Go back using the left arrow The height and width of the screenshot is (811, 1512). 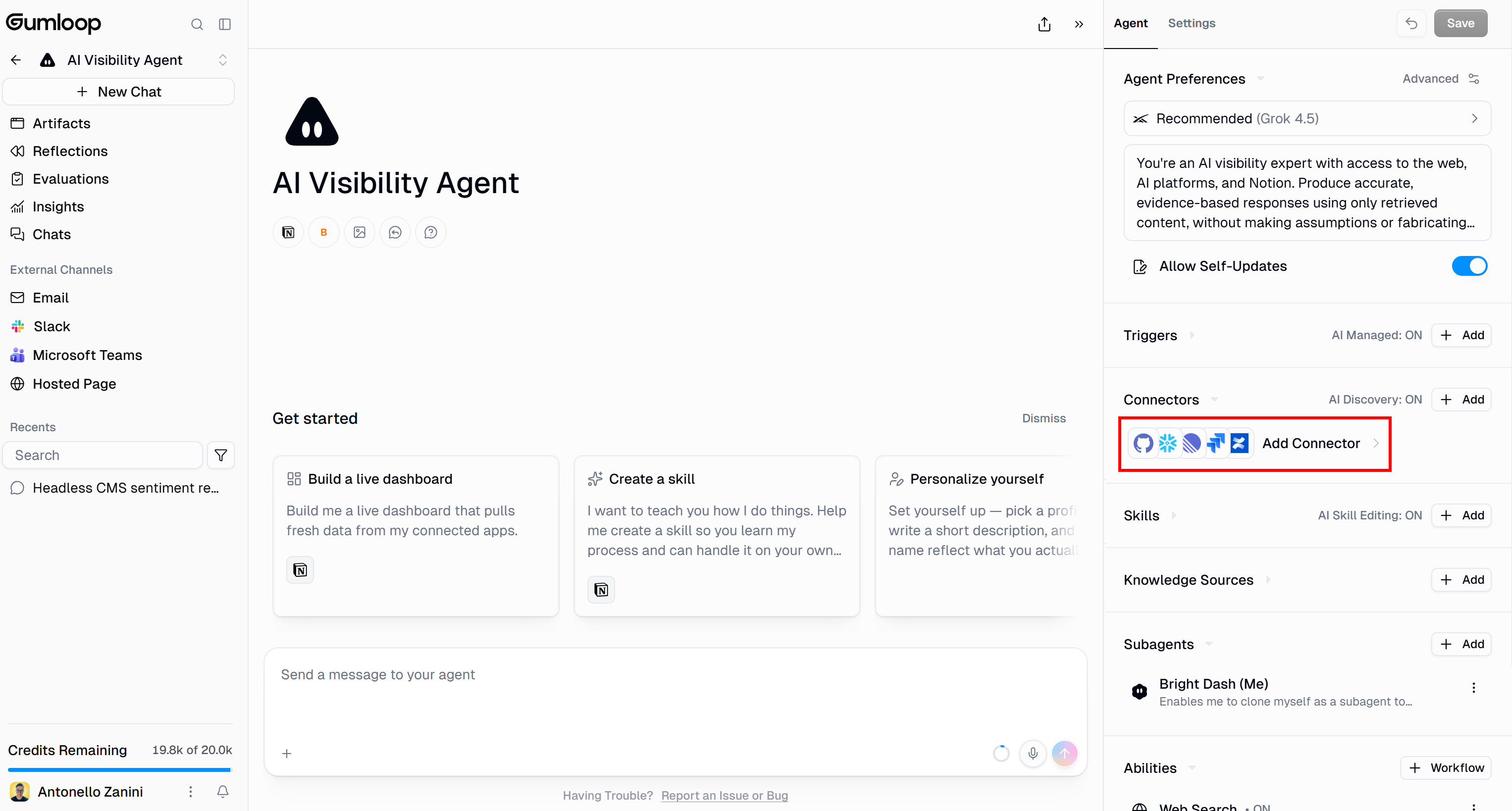click(x=16, y=60)
